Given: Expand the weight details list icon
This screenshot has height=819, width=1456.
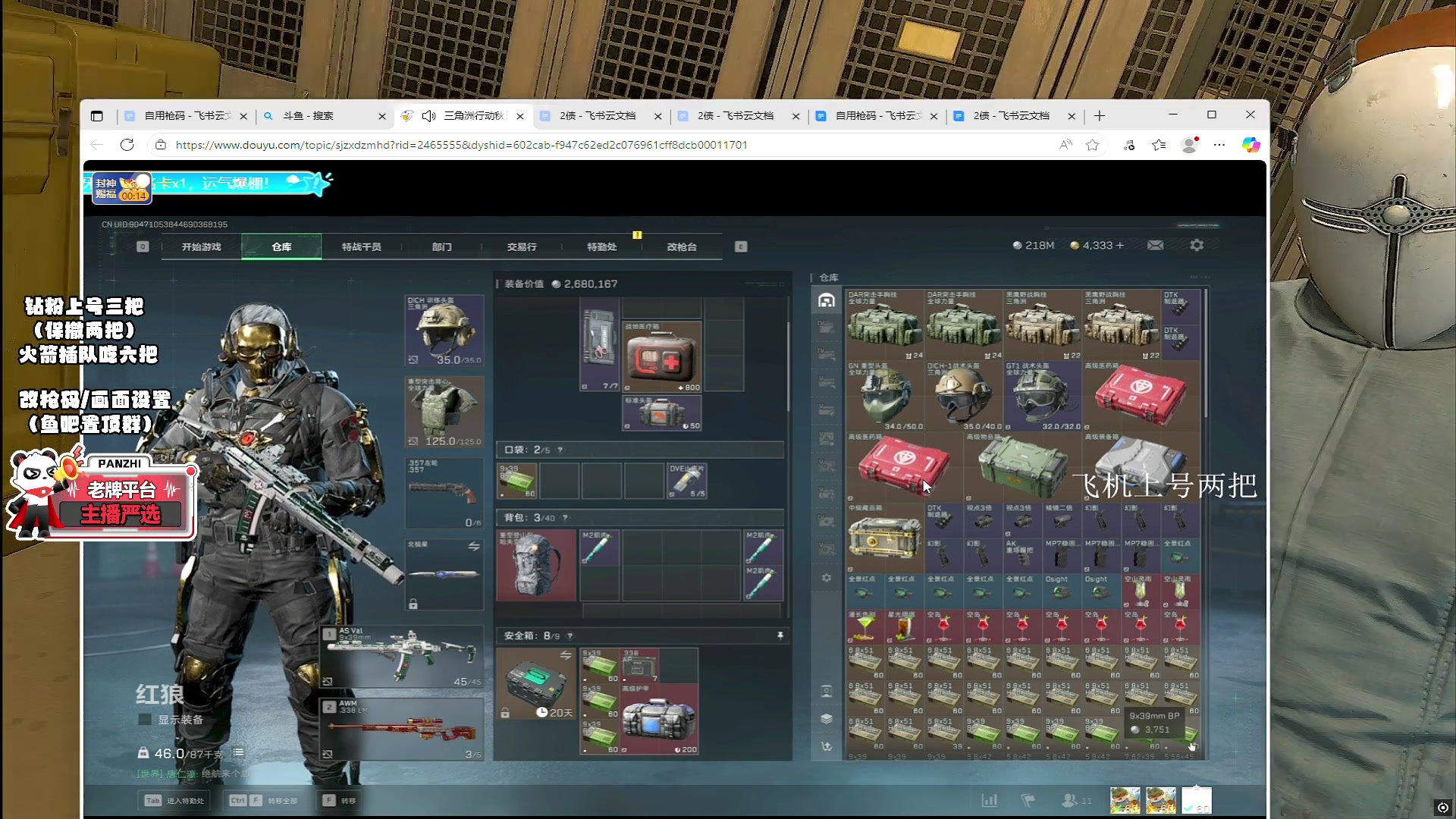Looking at the screenshot, I should [x=238, y=753].
